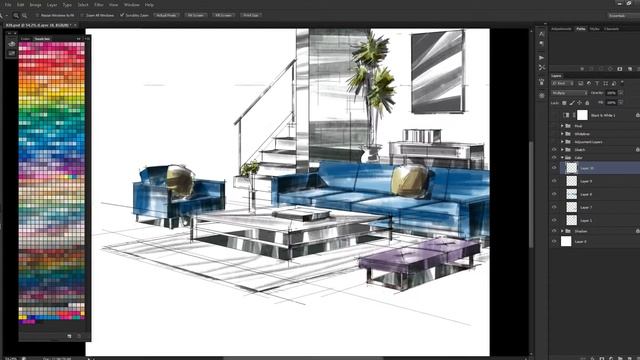Filter layers by shape layers icon
Screen dimensions: 640x360
pyautogui.click(x=605, y=83)
